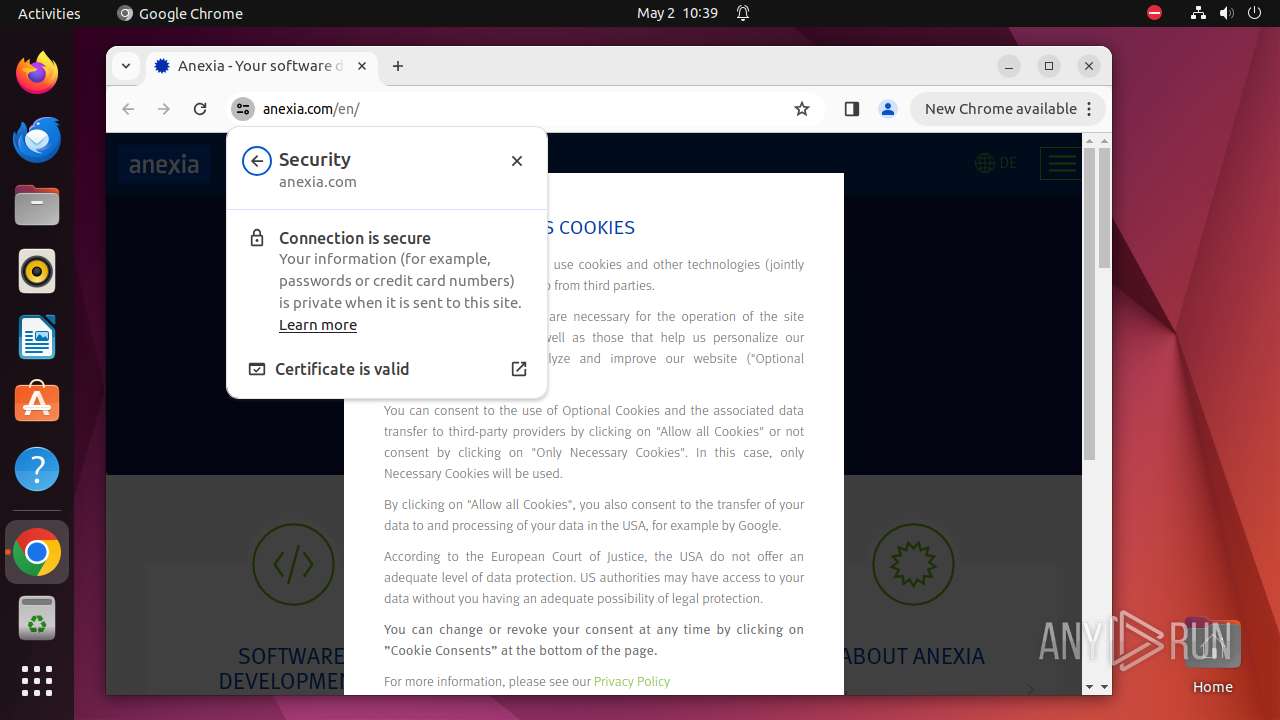Navigate forward in Chrome
1280x720 pixels.
pos(164,109)
